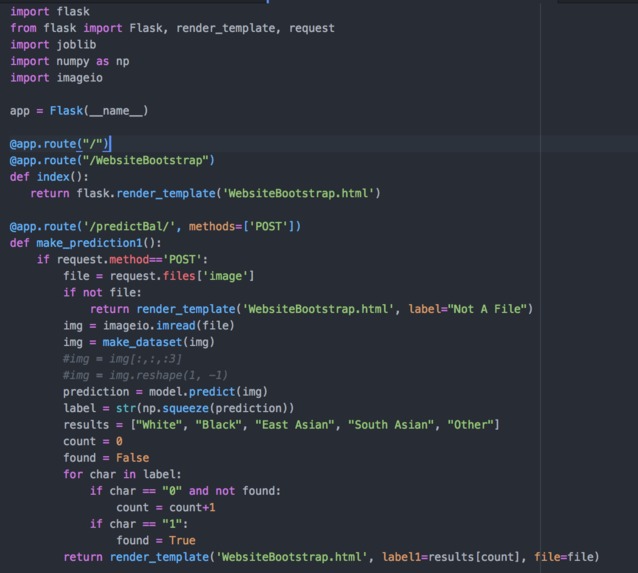Viewport: 638px width, 573px height.
Task: Click the '/predictBal/' route string
Action: [129, 226]
